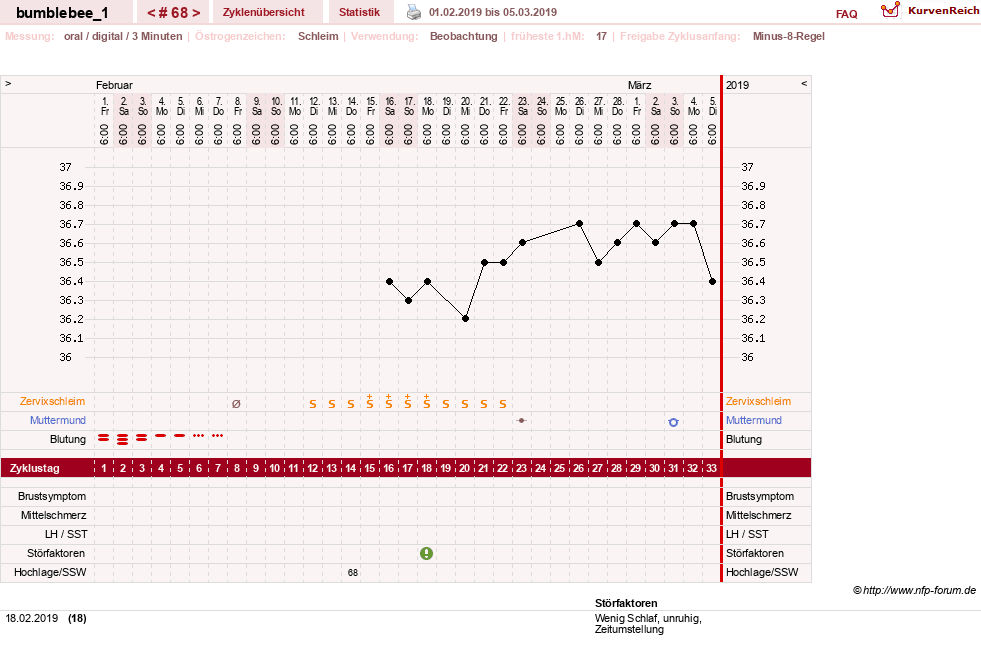Click the heavy bleeding symbol on cycle day 2
The width and height of the screenshot is (981, 656).
coord(123,439)
